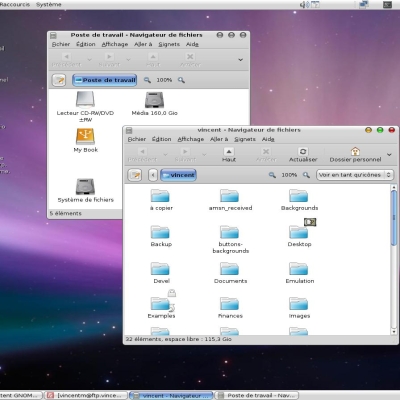This screenshot has height=400, width=400.
Task: Click the Haut button in vincent window
Action: pyautogui.click(x=229, y=155)
